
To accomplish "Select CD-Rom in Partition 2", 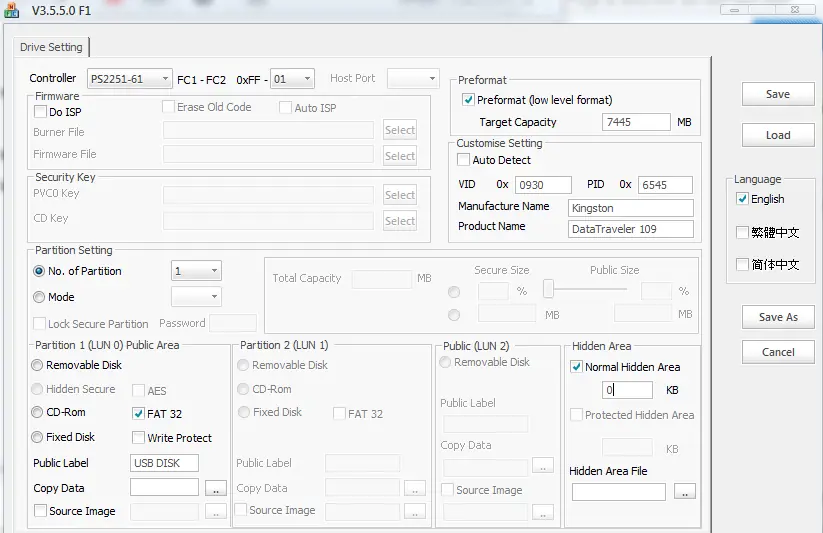I will 243,389.
